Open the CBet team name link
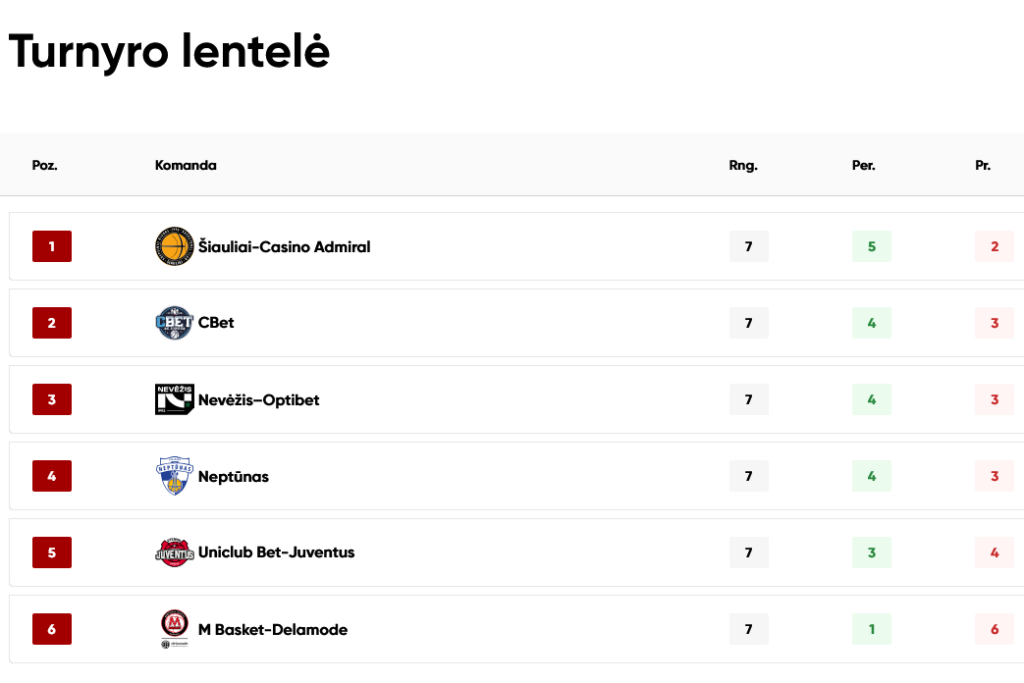This screenshot has width=1024, height=683. point(216,323)
